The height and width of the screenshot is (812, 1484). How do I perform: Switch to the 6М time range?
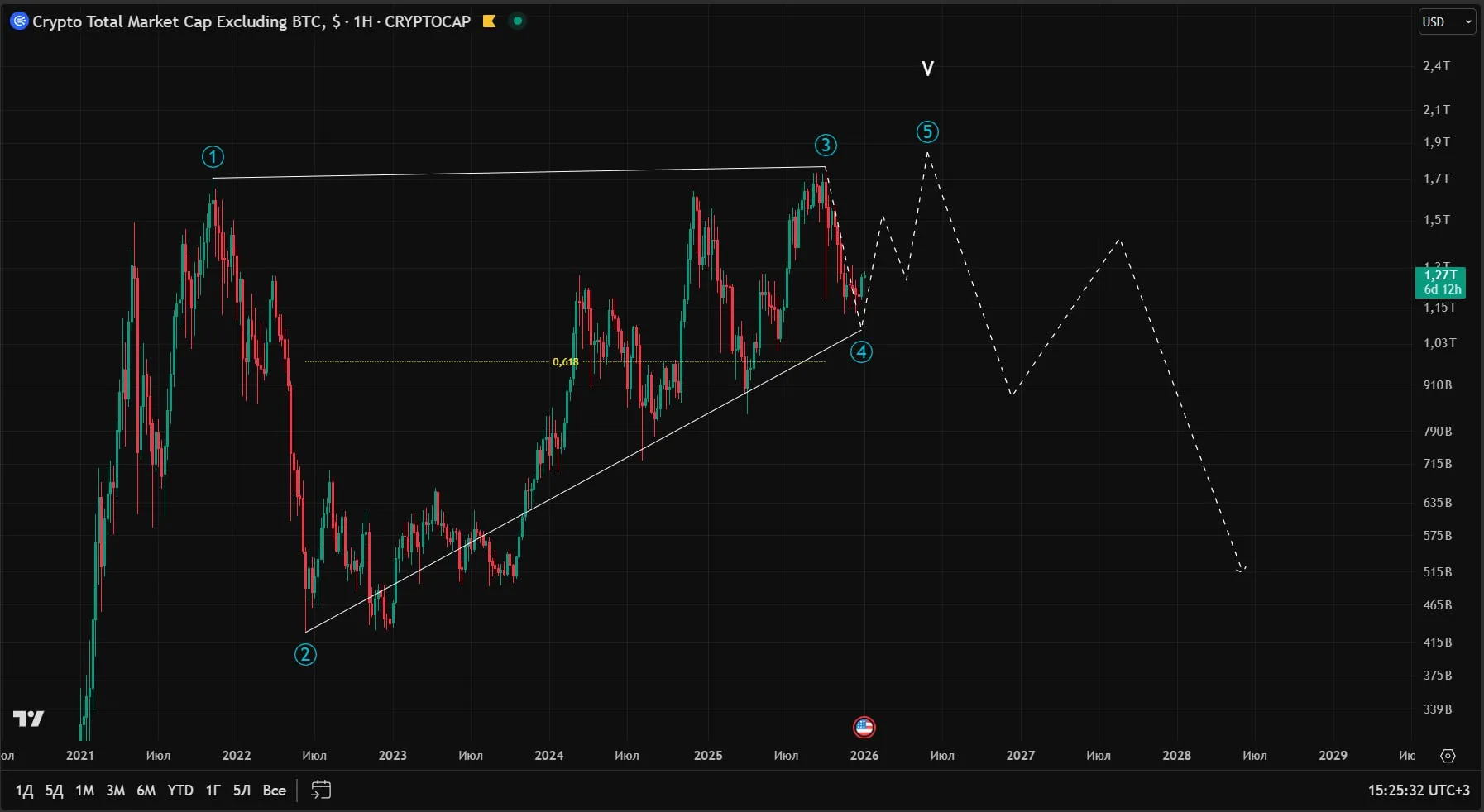146,791
